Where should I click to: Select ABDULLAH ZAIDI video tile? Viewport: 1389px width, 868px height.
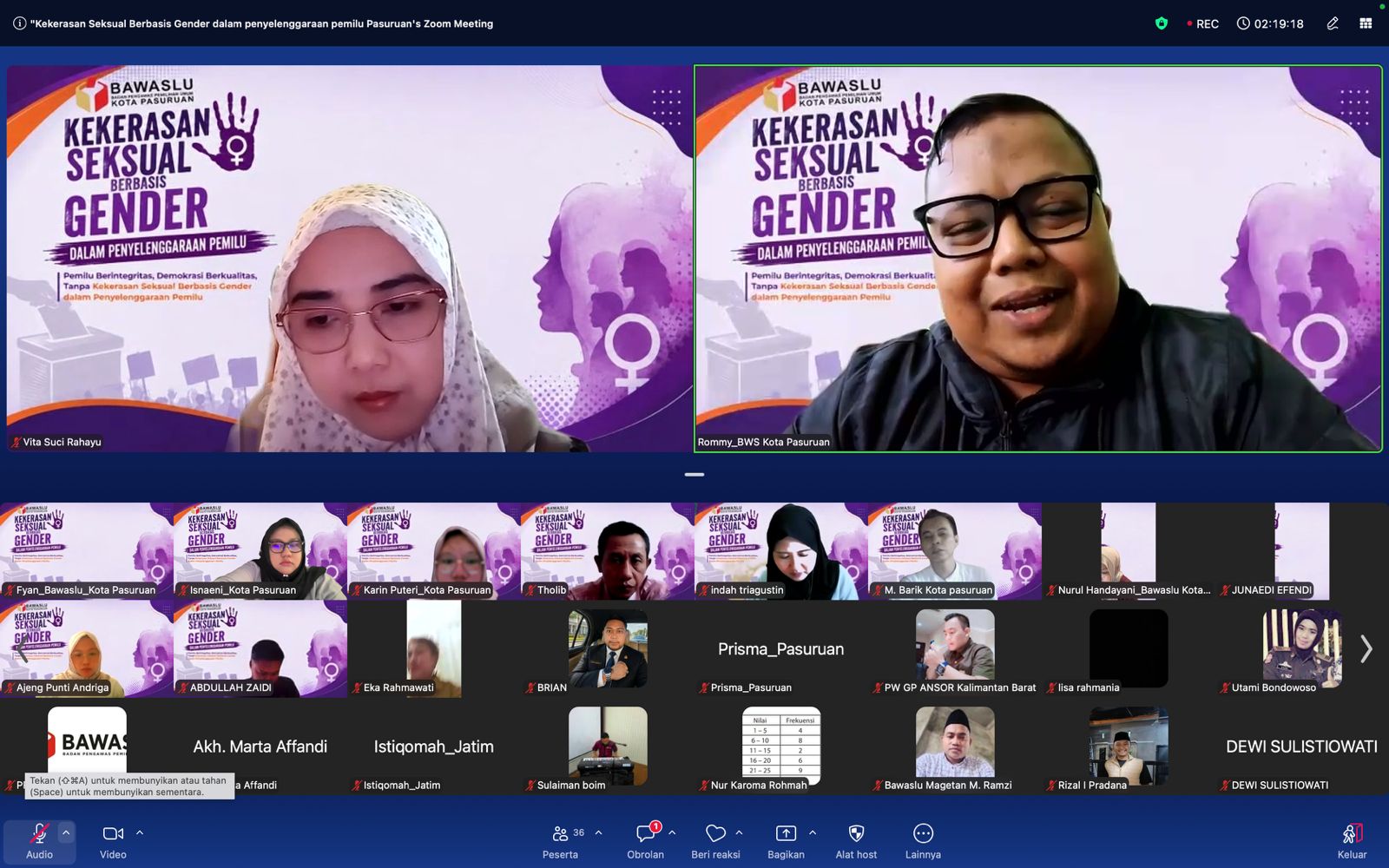click(260, 648)
